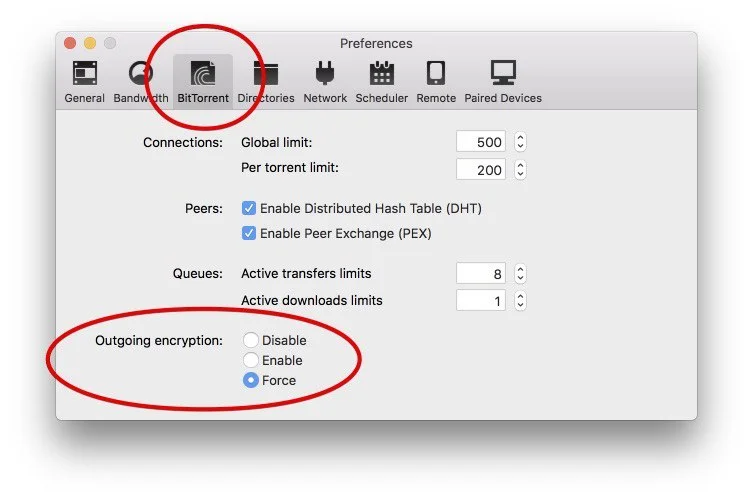Focus the Per torrent limit field
This screenshot has height=500, width=753.
(x=481, y=169)
